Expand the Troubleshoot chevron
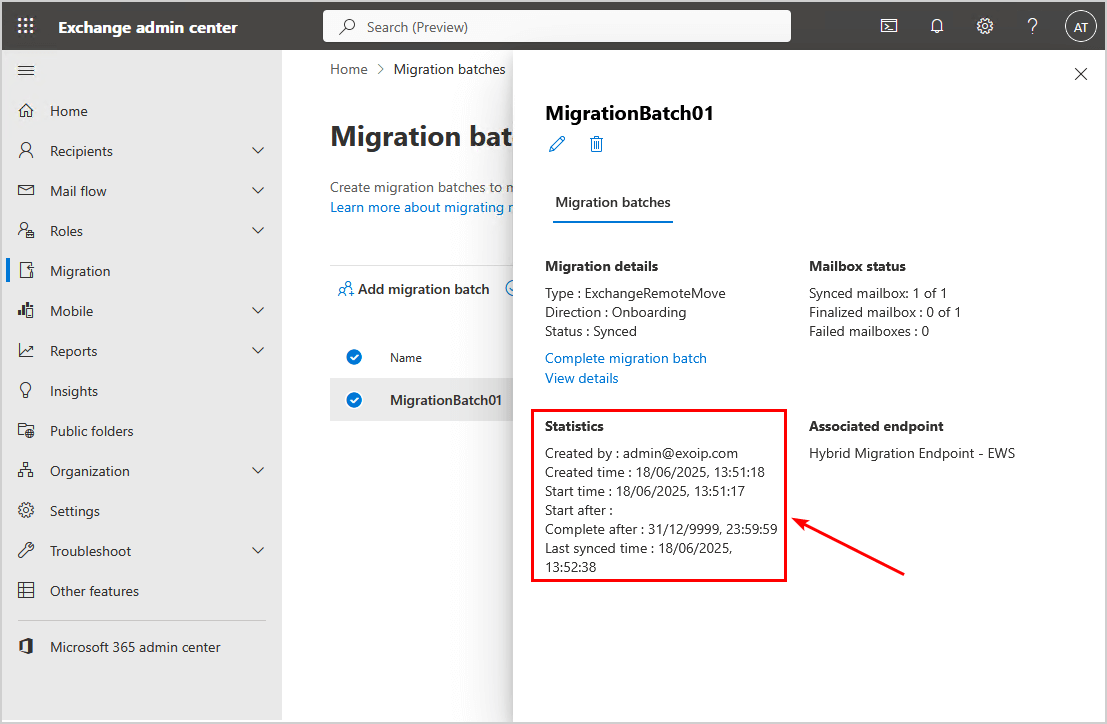1107x724 pixels. point(258,551)
